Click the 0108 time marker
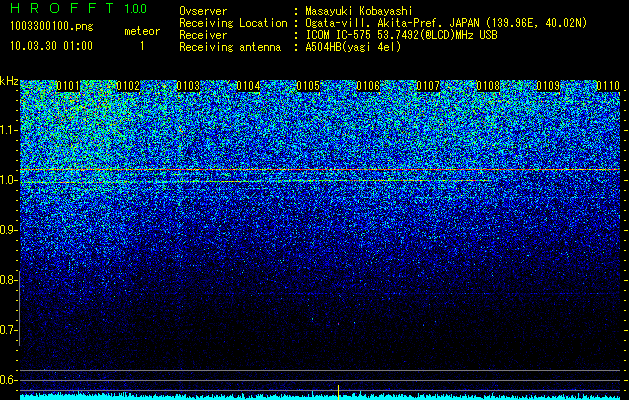 pos(488,86)
